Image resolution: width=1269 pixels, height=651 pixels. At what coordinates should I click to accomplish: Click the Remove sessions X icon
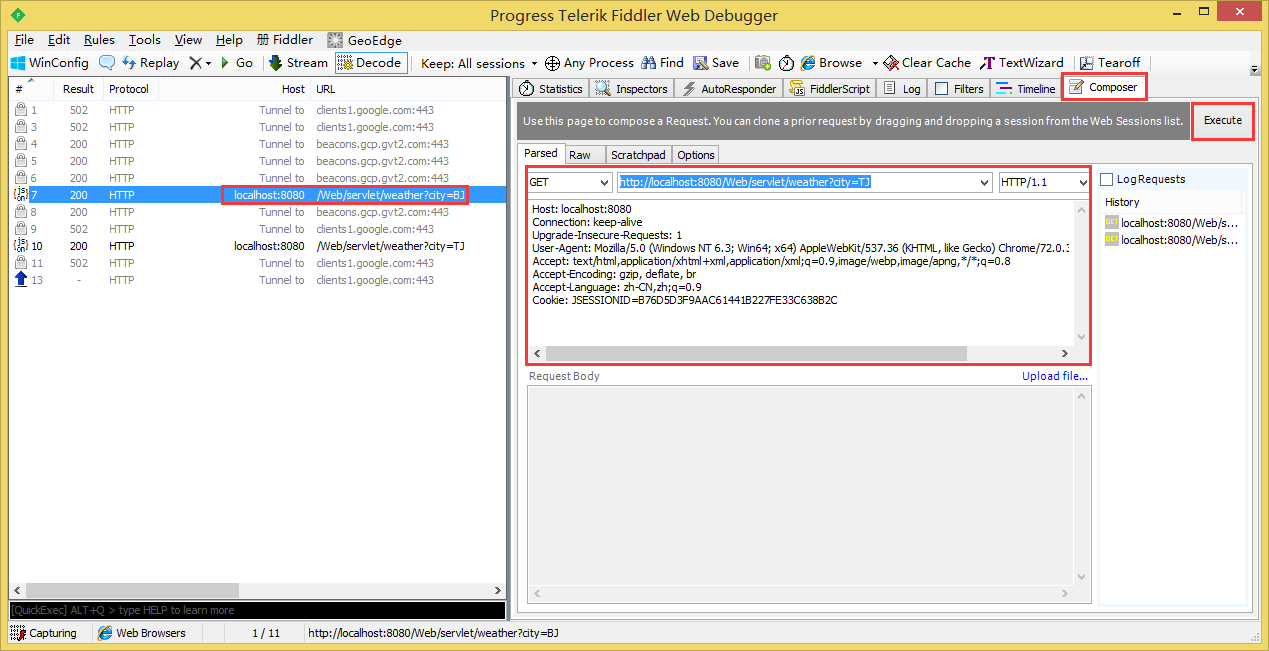196,63
